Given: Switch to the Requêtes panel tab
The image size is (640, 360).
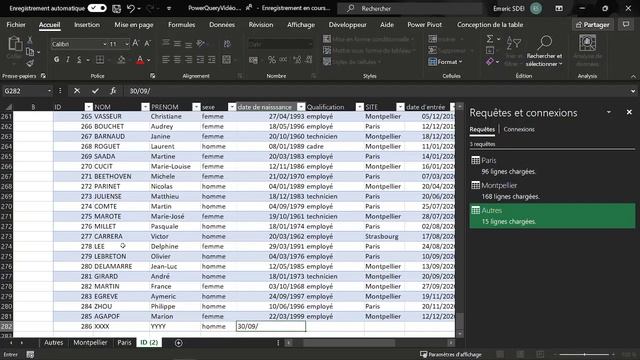Looking at the screenshot, I should pyautogui.click(x=482, y=129).
